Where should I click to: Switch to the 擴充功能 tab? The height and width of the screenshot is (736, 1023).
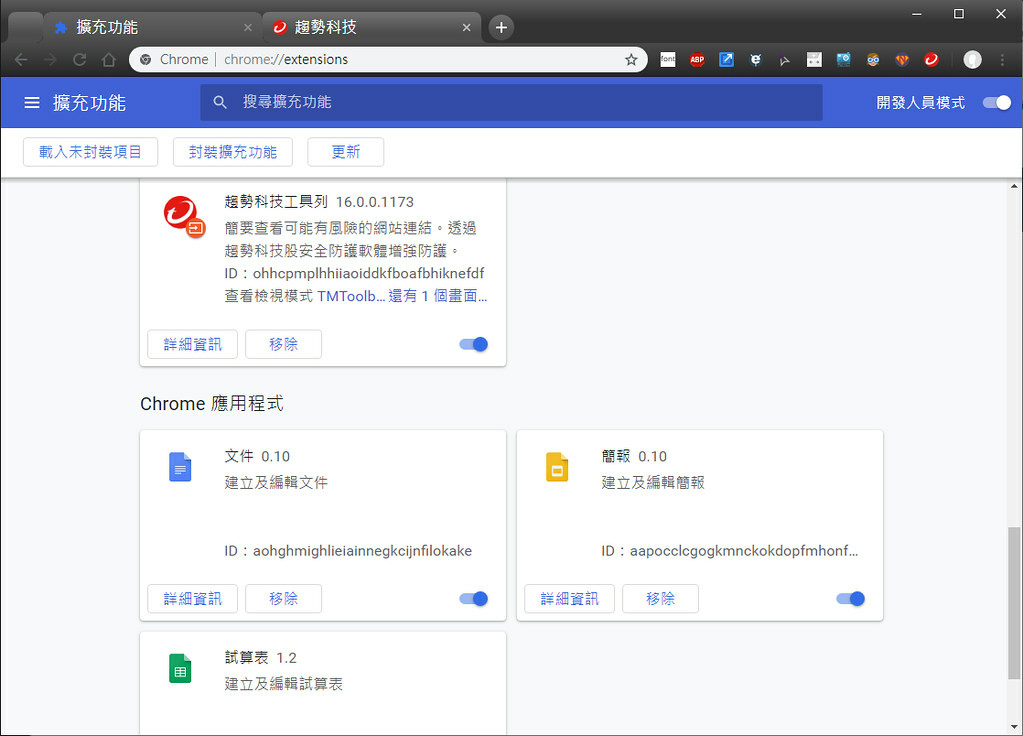(153, 27)
